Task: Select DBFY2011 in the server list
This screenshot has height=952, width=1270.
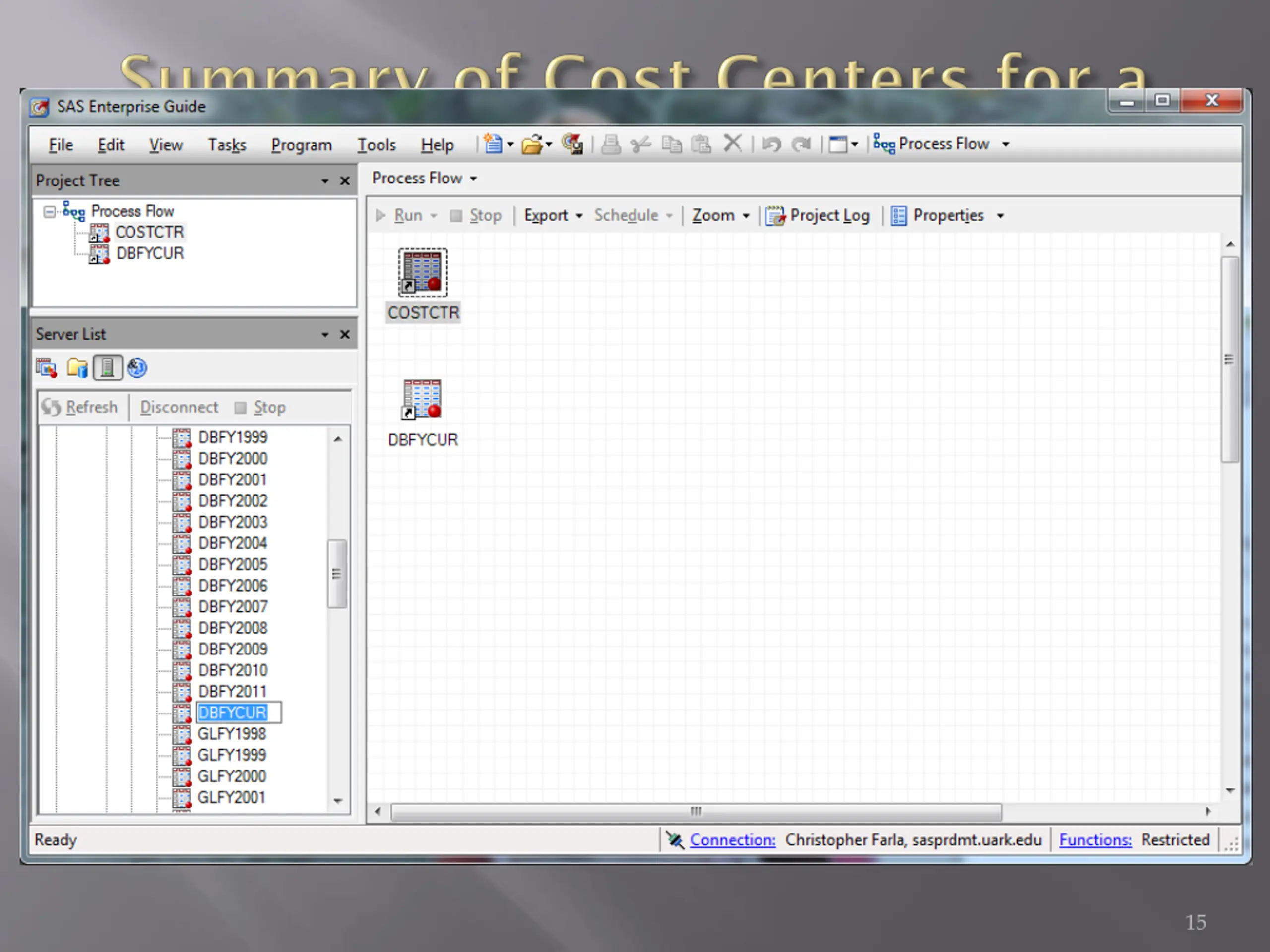Action: pos(233,692)
